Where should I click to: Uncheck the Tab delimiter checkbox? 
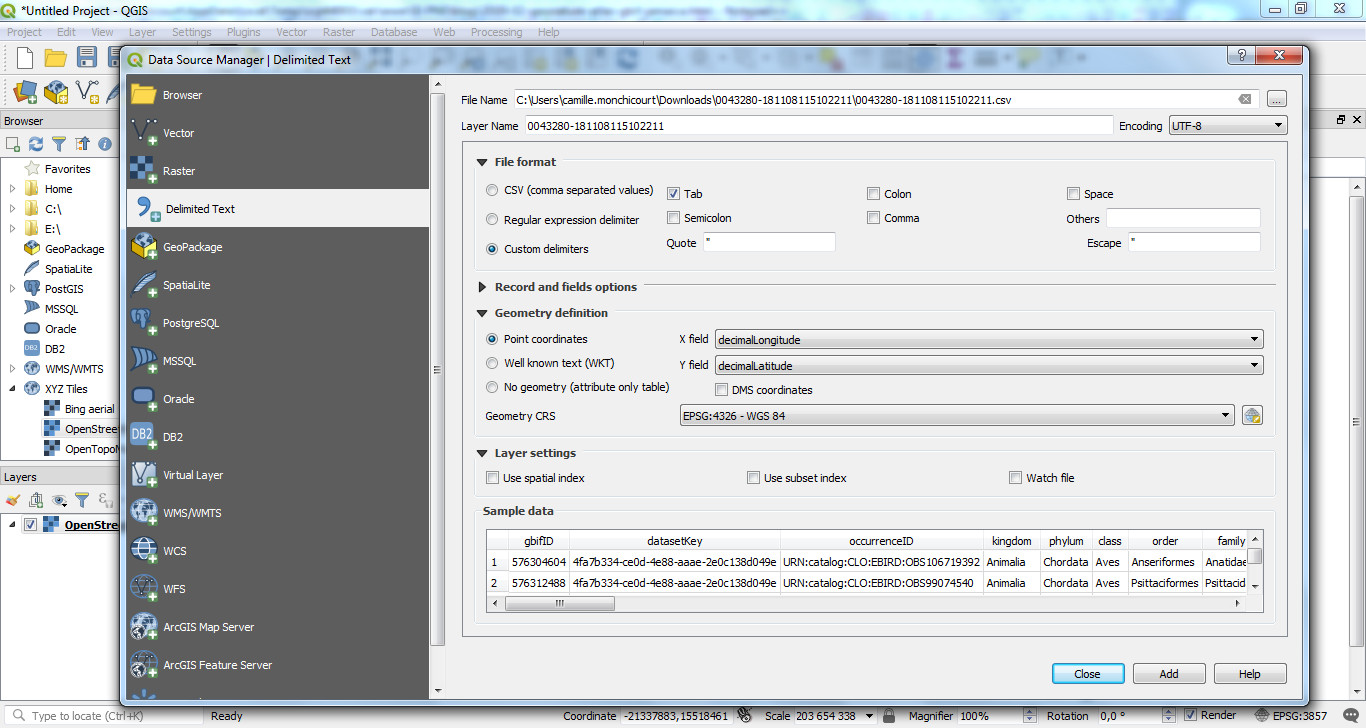tap(674, 194)
